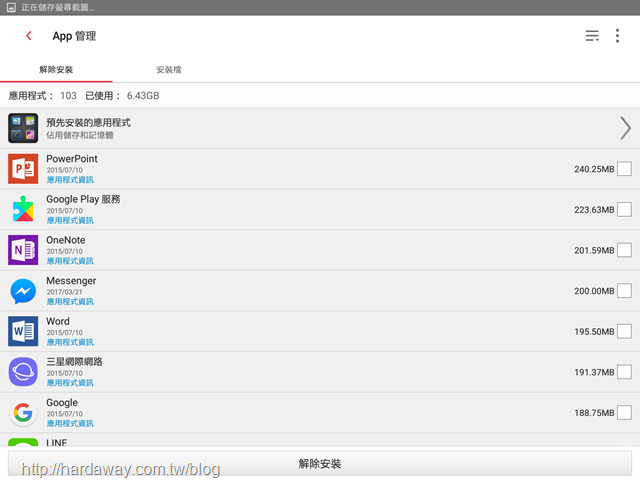Open the three-dot overflow menu
This screenshot has height=480, width=640.
(x=617, y=36)
